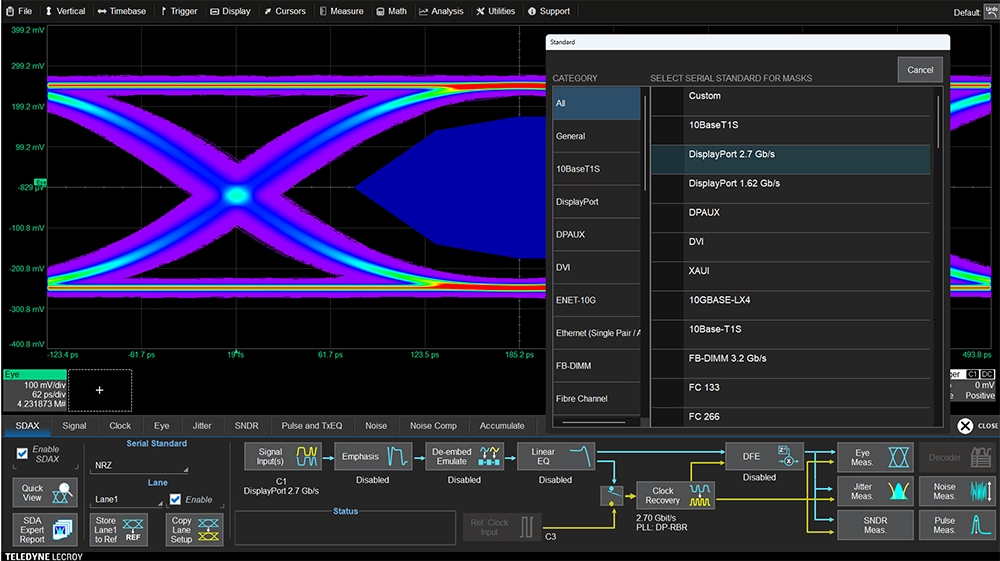The image size is (1000, 561).
Task: Choose the Custom serial standard
Action: (790, 101)
